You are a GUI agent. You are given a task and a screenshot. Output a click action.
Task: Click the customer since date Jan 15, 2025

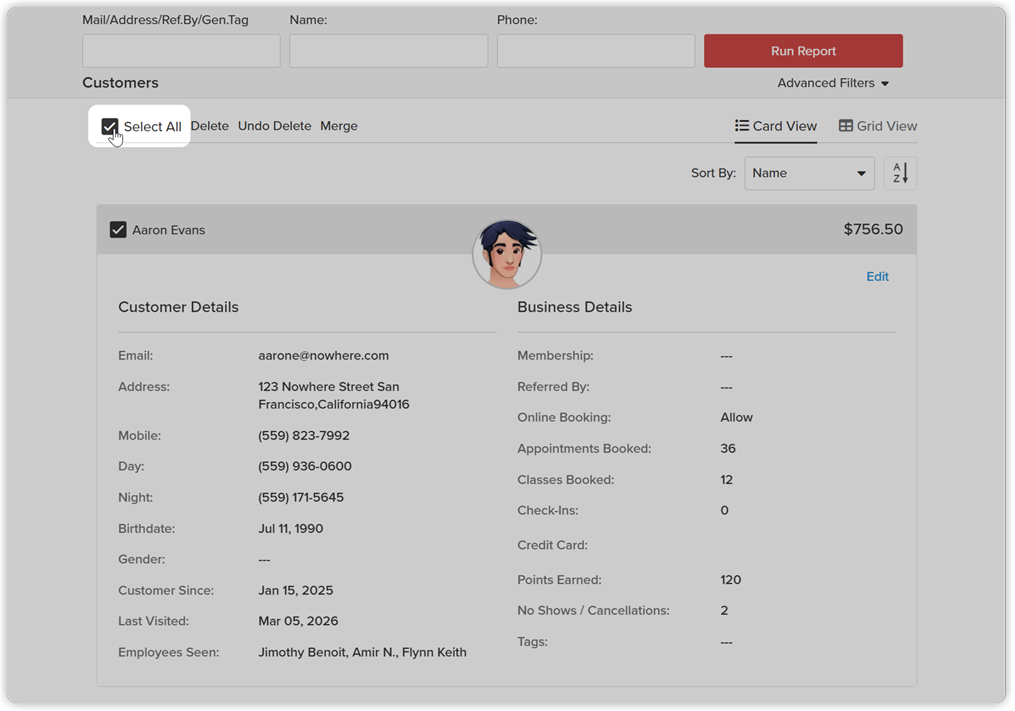pos(296,591)
